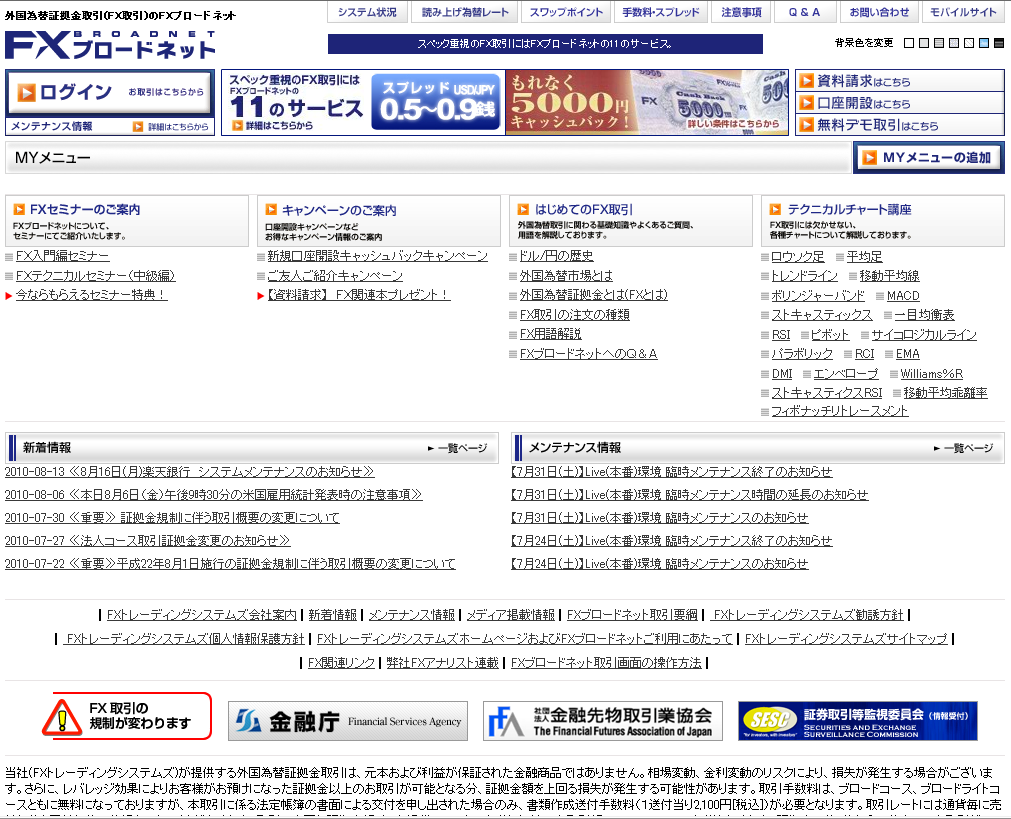This screenshot has height=819, width=1011.
Task: Open the Williams%R link
Action: click(932, 374)
